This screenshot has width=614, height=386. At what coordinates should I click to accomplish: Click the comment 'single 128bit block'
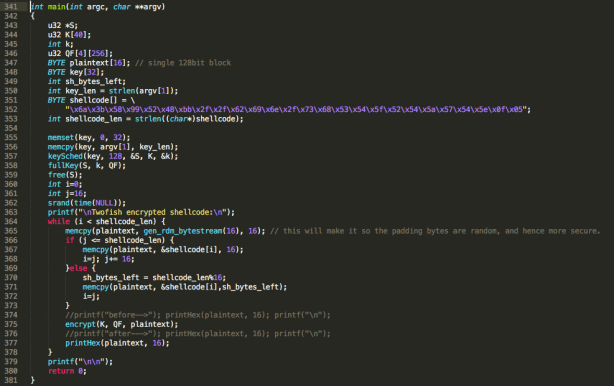coord(183,63)
